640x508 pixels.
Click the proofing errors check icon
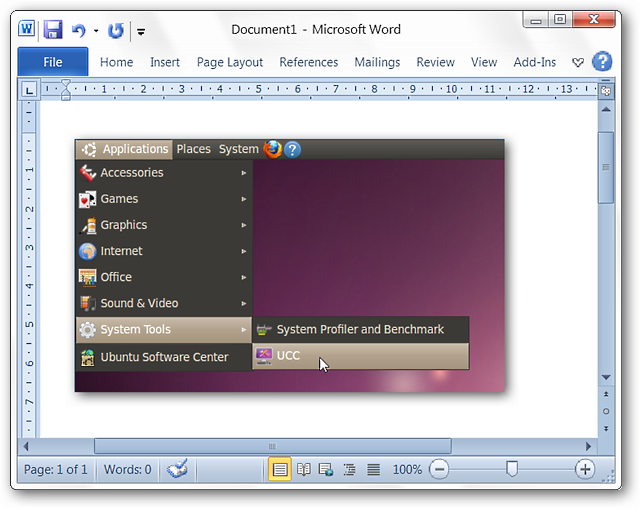coord(178,470)
